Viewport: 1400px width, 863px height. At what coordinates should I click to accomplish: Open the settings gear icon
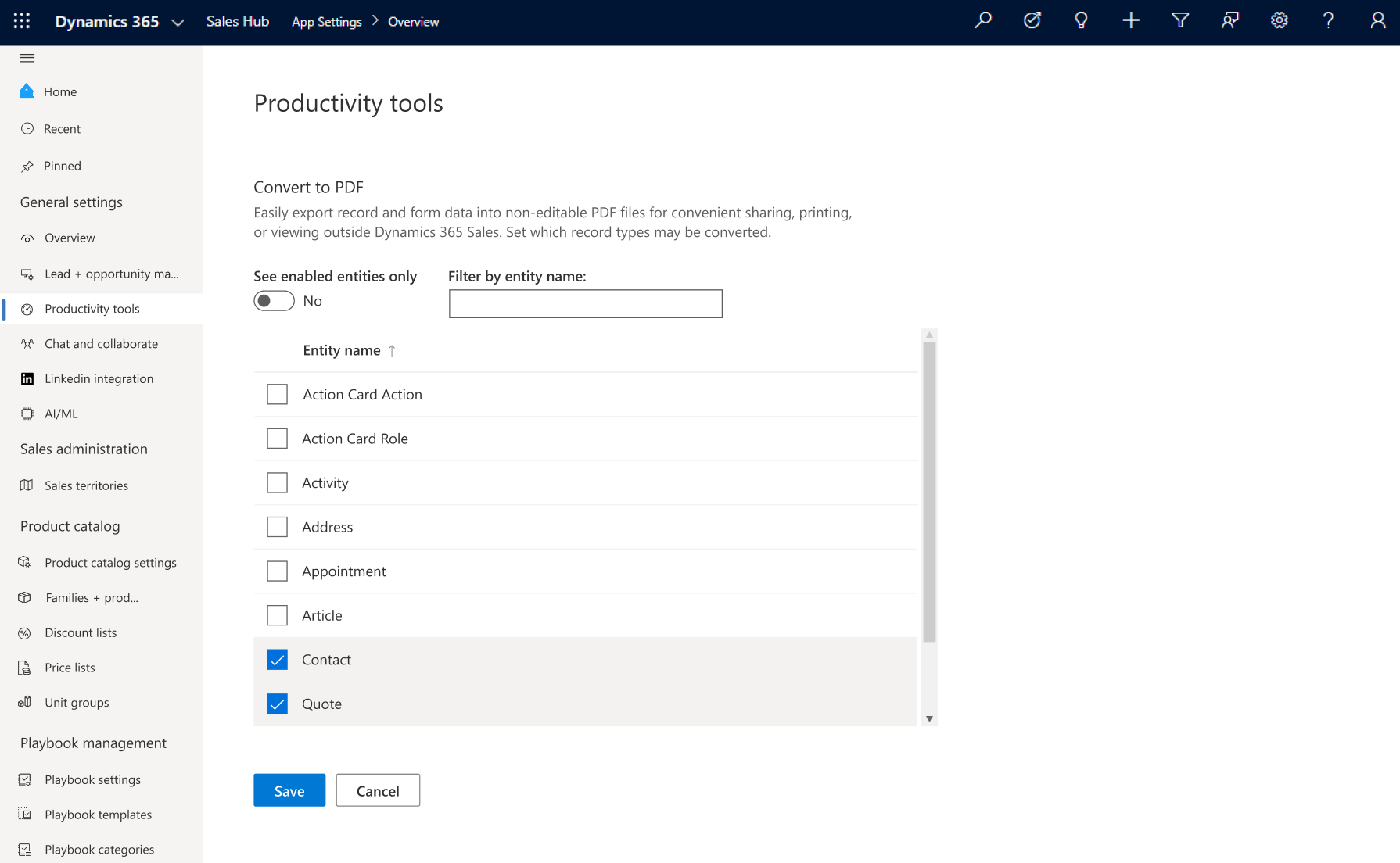pyautogui.click(x=1279, y=20)
